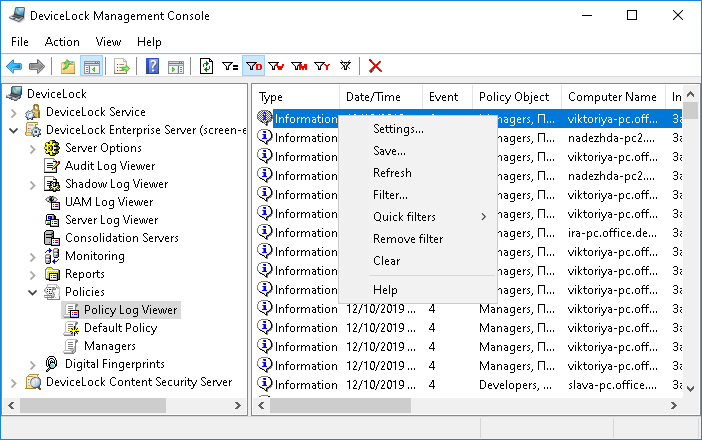Click the Up one level folder icon
This screenshot has height=440, width=702.
(x=68, y=67)
